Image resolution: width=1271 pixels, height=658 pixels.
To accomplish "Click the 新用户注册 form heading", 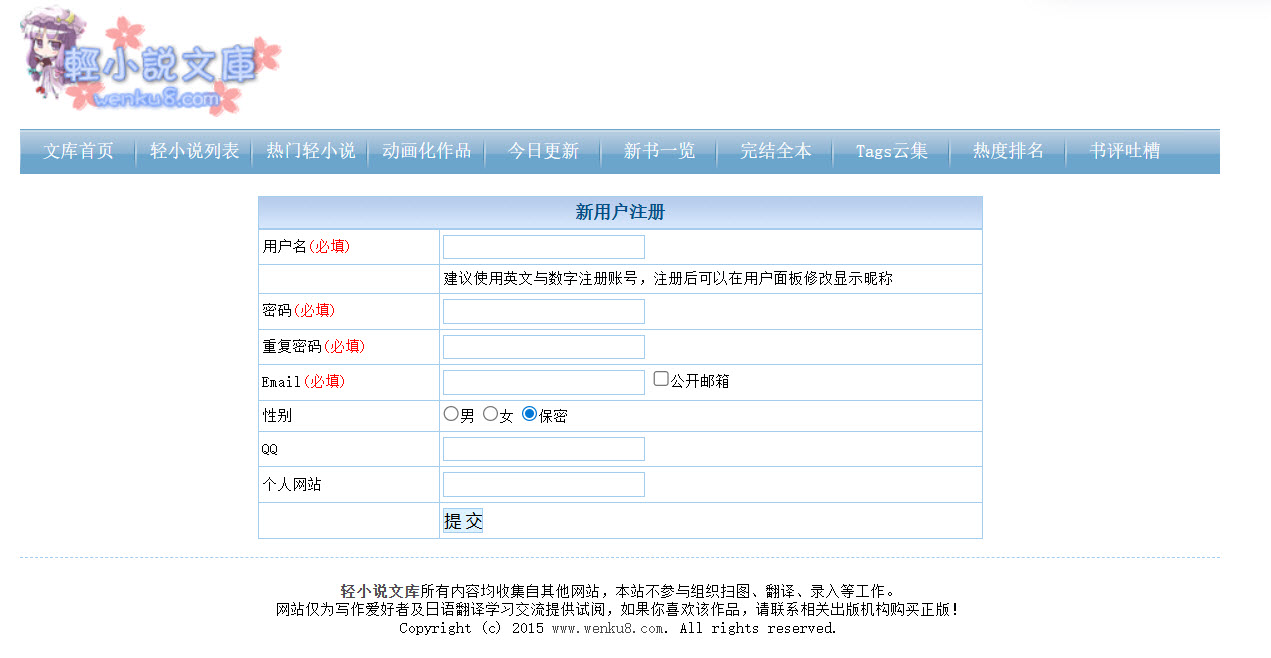I will pos(620,212).
